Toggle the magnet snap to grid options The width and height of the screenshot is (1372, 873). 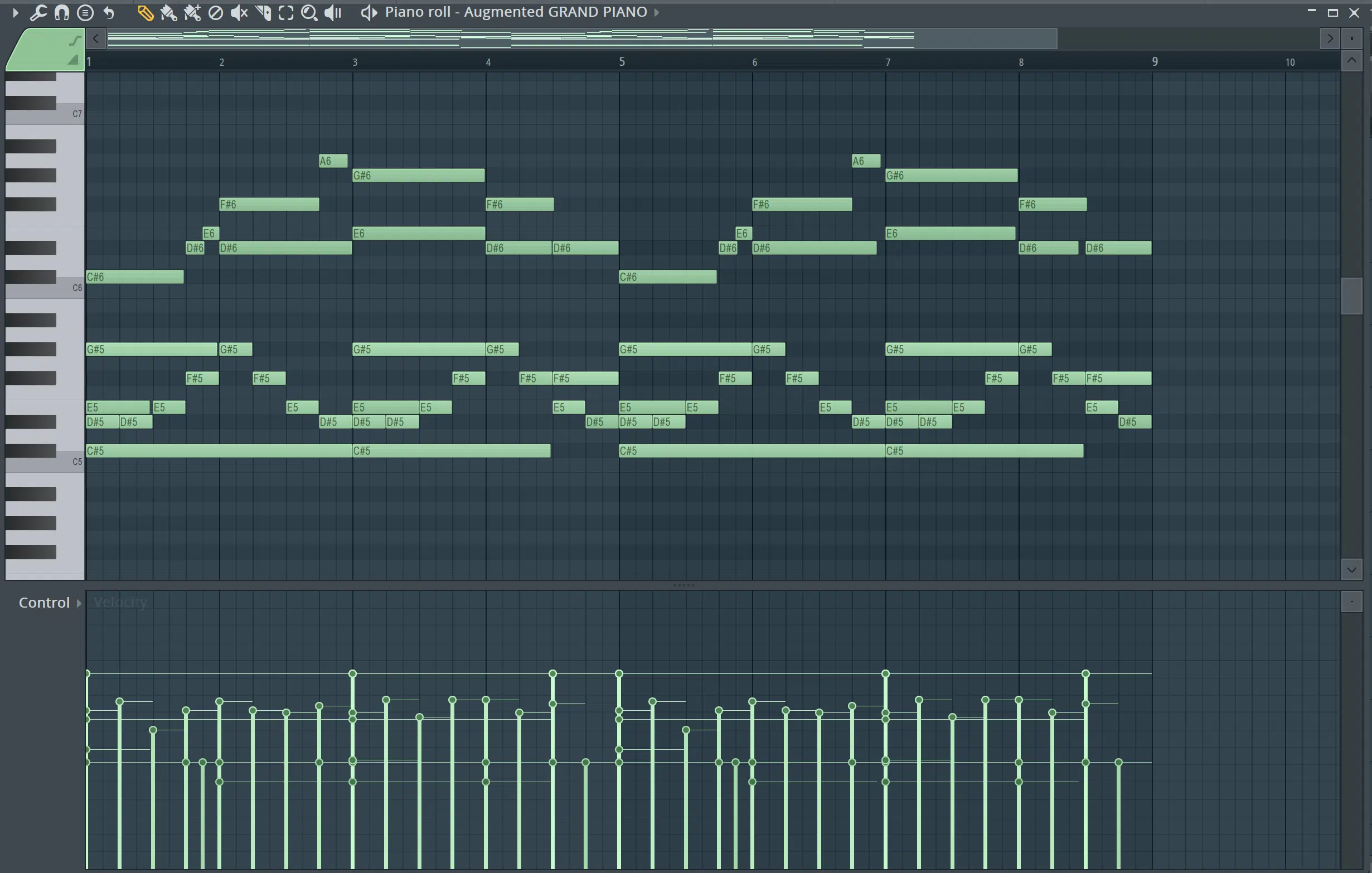coord(61,12)
